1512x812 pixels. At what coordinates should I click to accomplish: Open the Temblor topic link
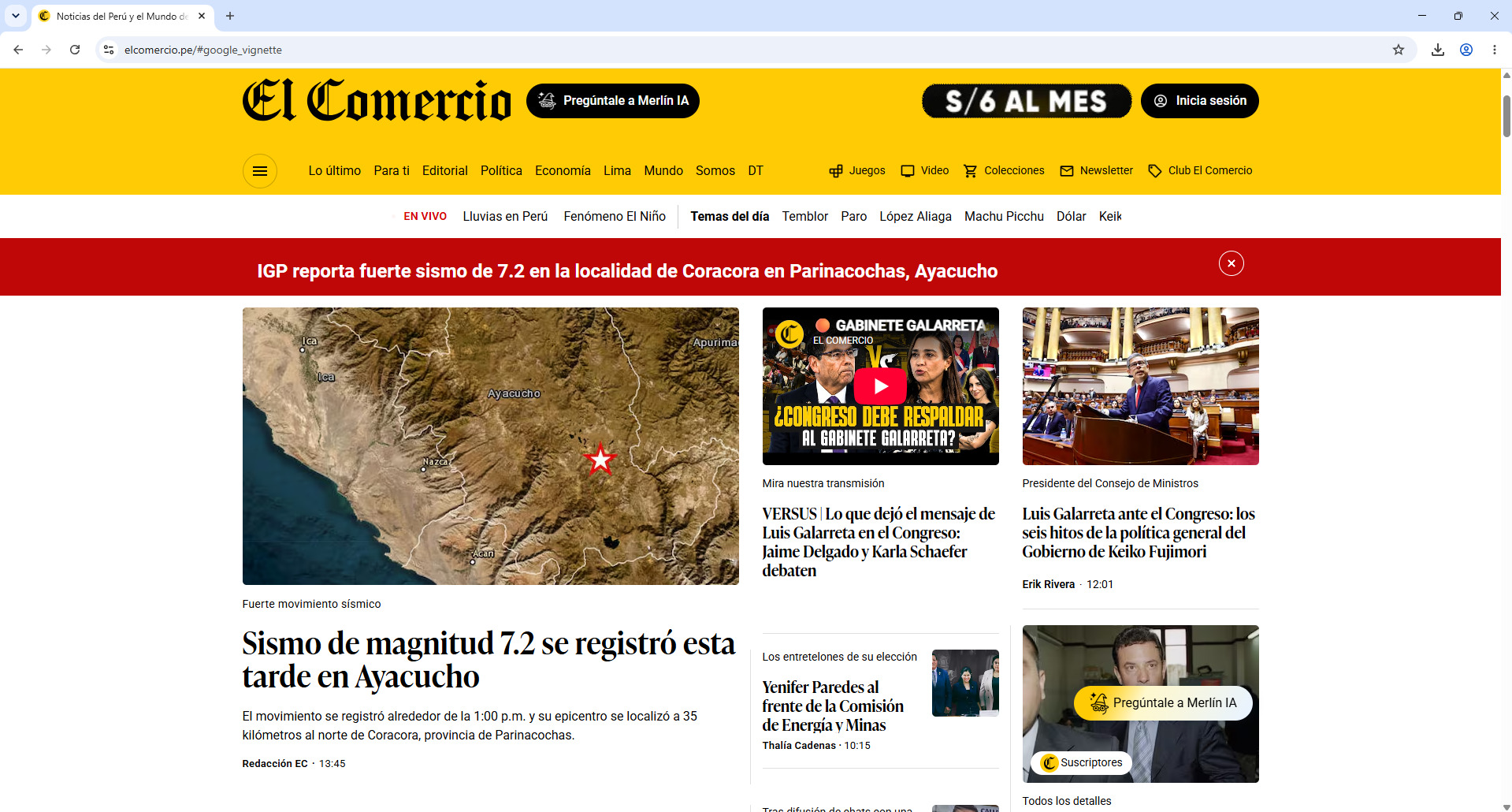(804, 217)
